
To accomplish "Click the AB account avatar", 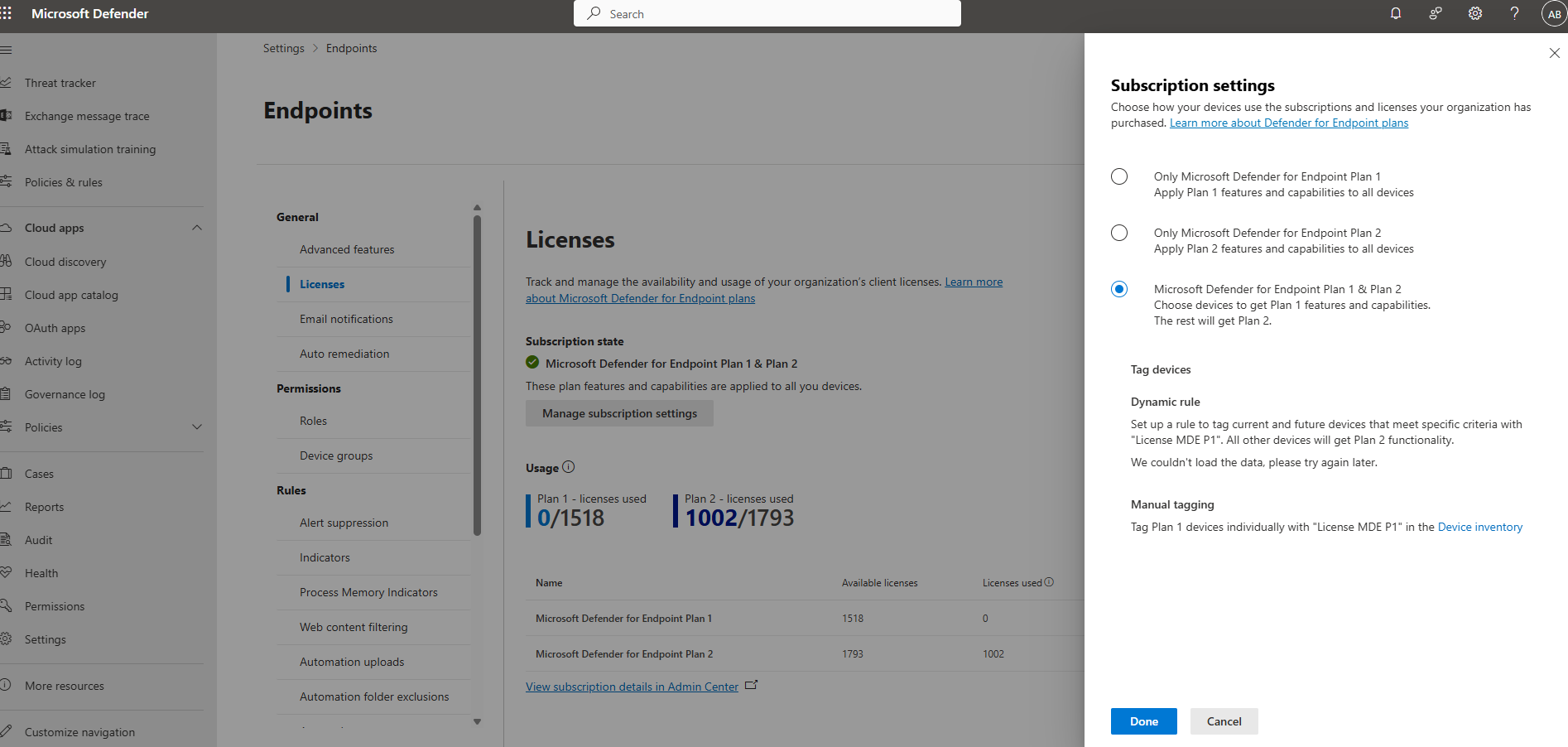I will (x=1554, y=14).
